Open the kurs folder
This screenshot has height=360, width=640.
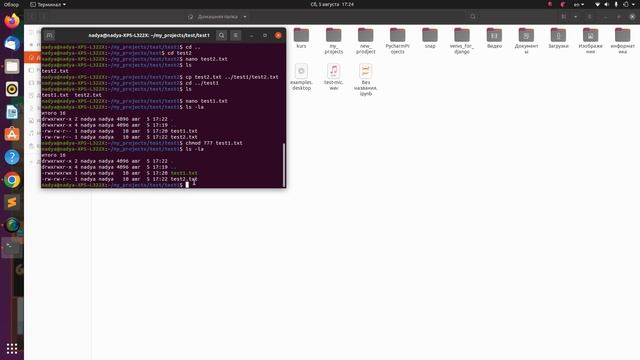301,38
